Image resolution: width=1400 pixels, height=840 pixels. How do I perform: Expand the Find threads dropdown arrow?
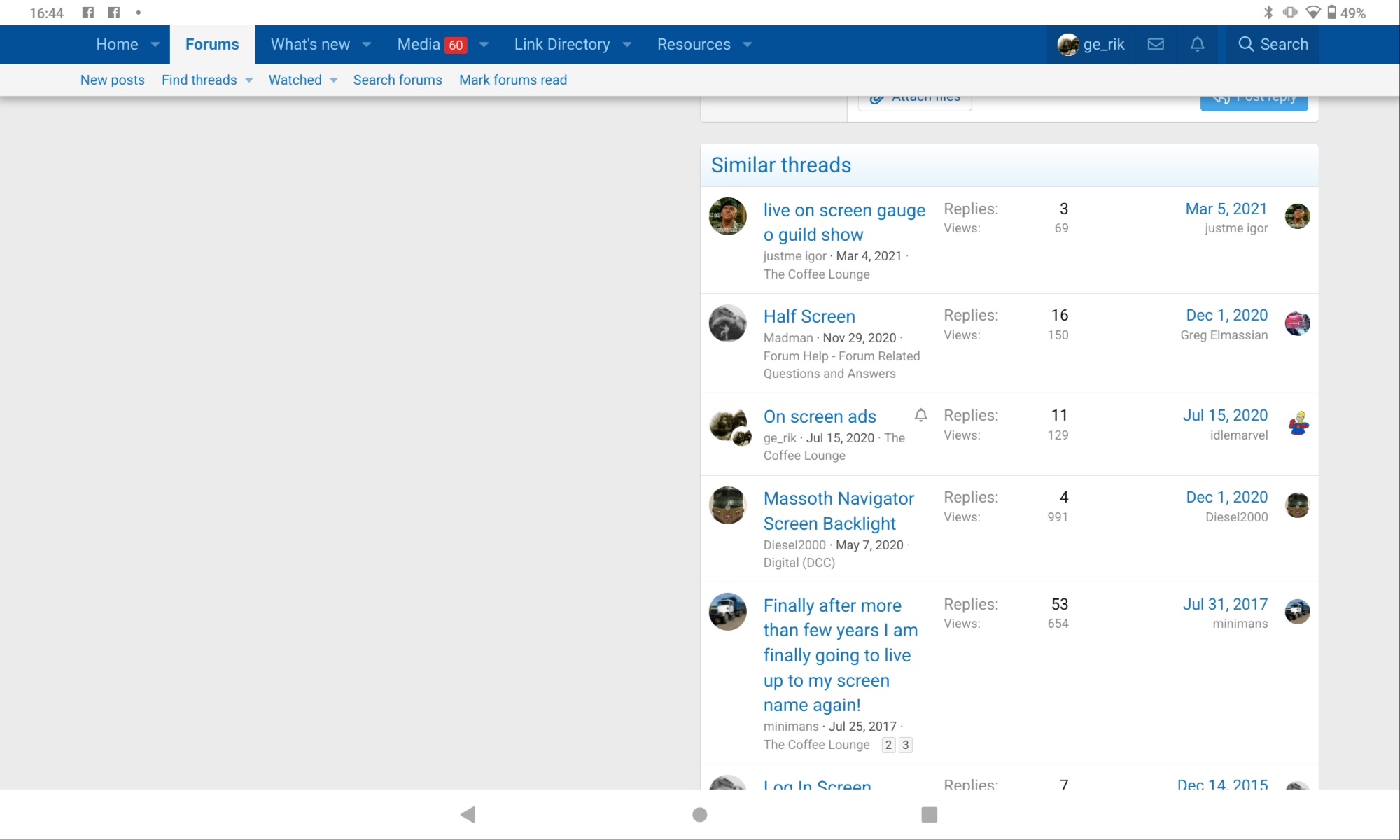248,80
